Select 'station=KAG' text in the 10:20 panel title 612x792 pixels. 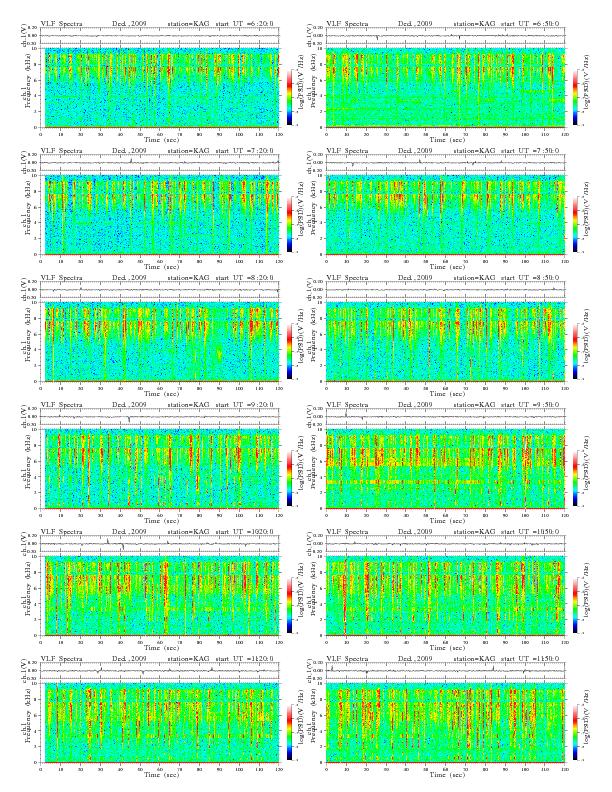point(188,532)
